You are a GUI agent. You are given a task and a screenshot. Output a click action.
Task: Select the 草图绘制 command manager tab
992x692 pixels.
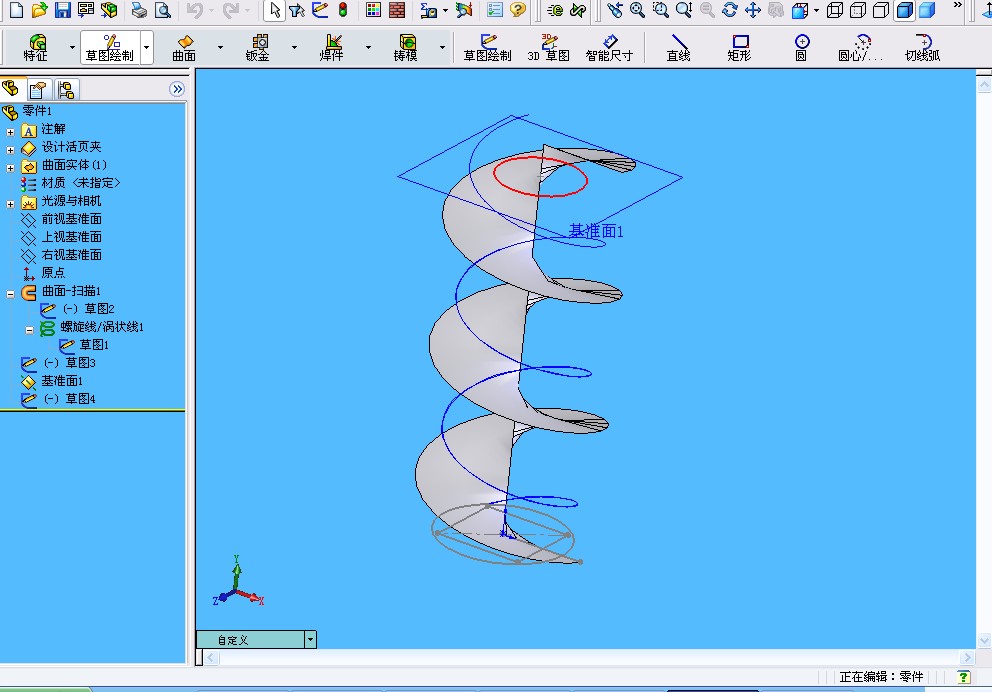coord(109,47)
